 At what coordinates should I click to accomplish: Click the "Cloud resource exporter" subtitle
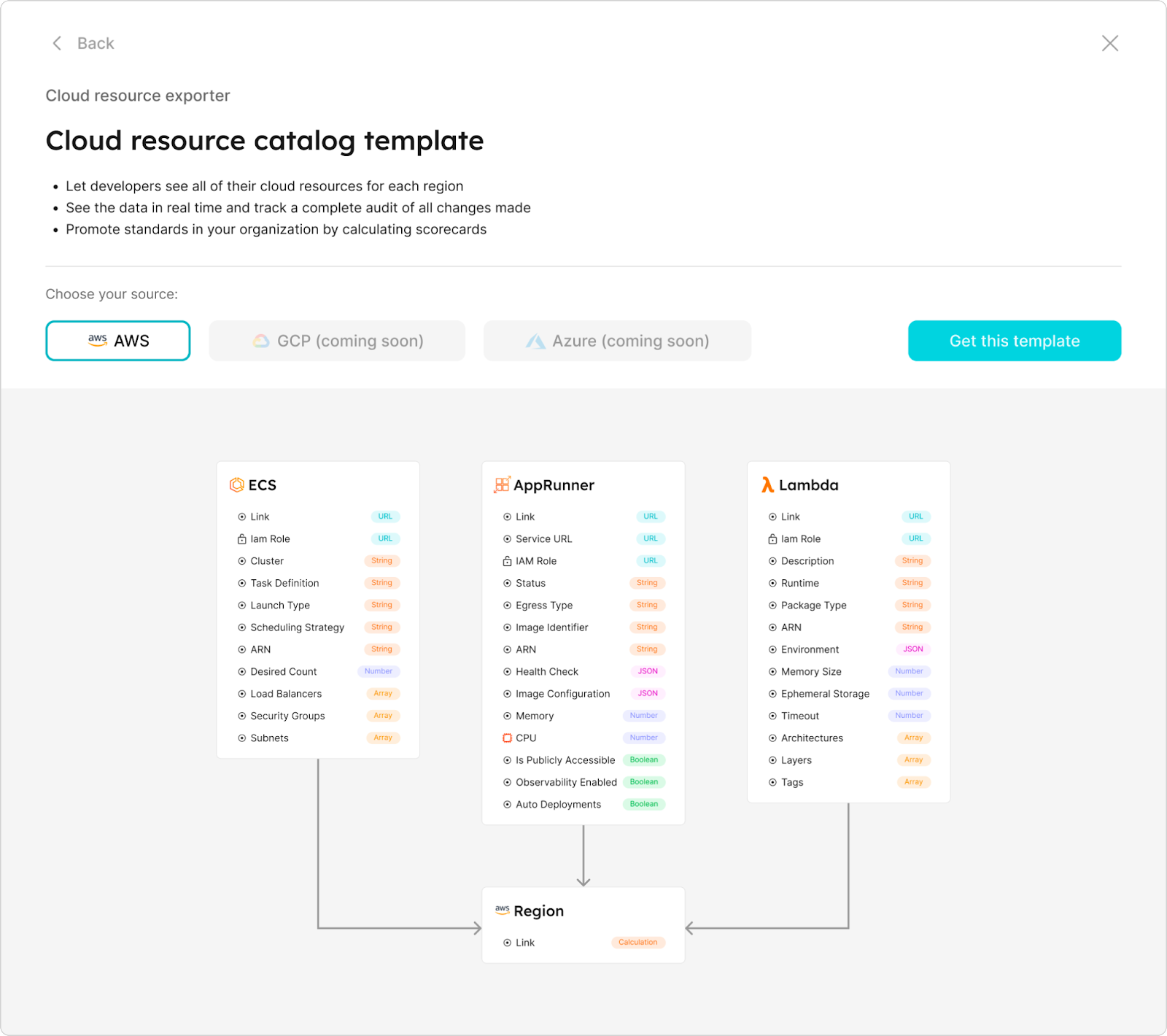pos(138,96)
